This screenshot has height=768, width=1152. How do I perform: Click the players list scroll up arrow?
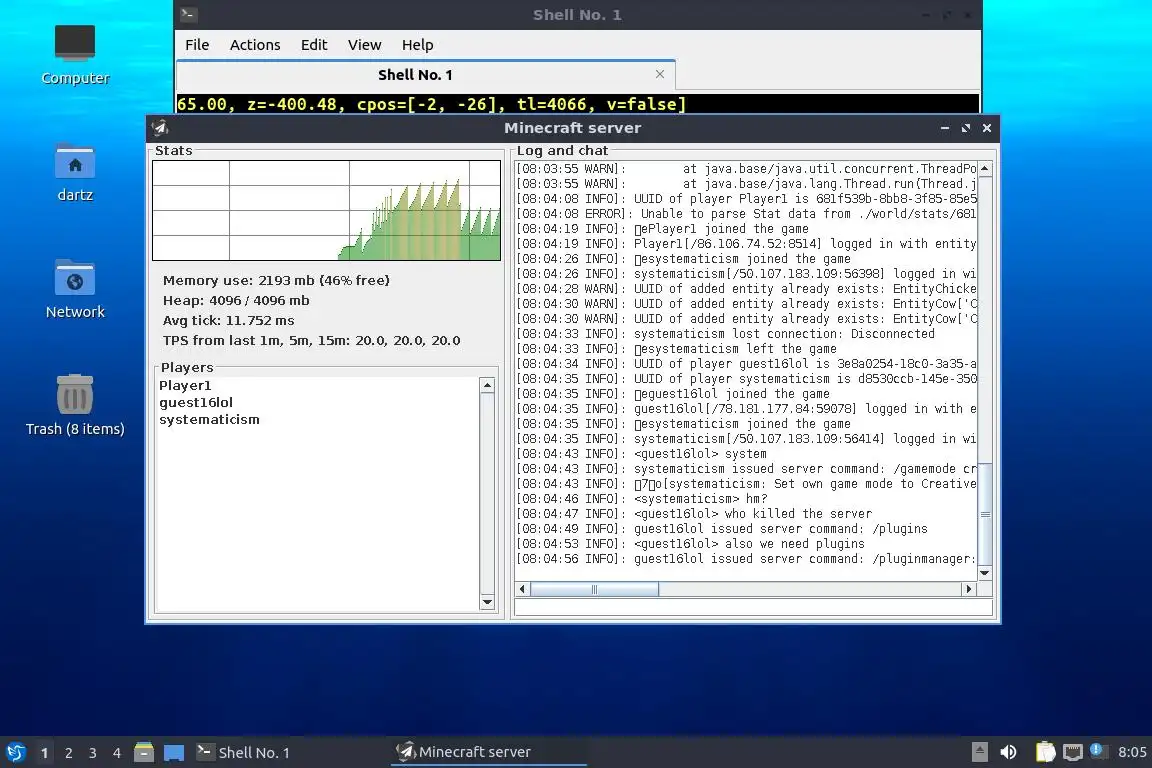coord(487,386)
